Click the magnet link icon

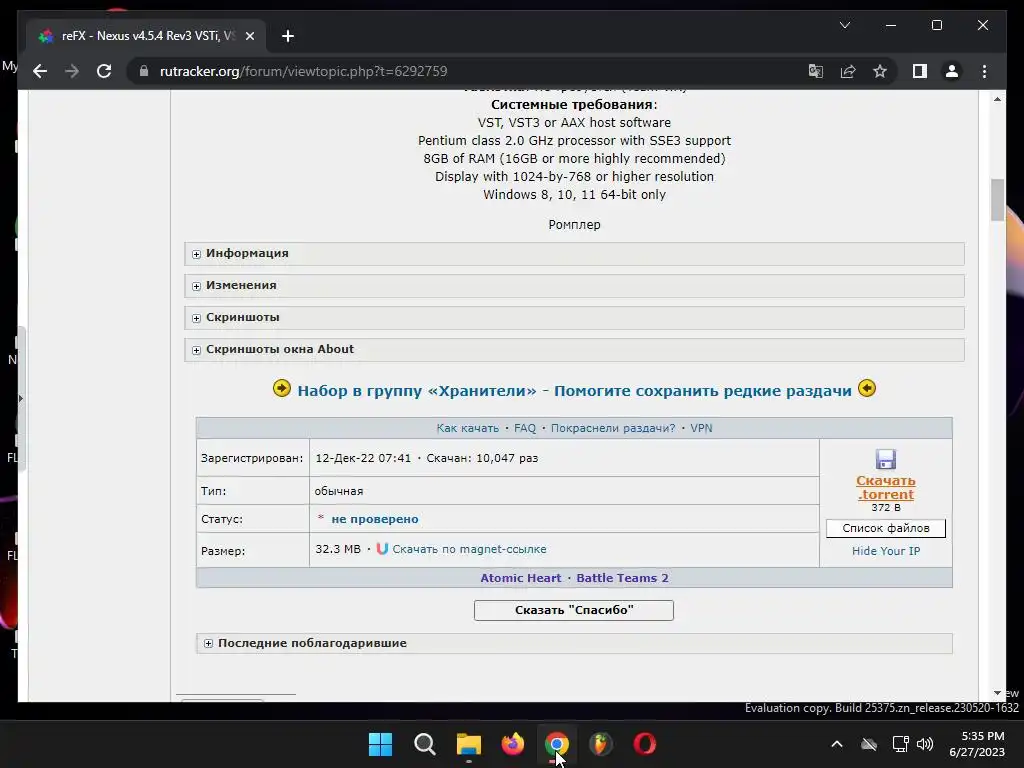[x=382, y=549]
